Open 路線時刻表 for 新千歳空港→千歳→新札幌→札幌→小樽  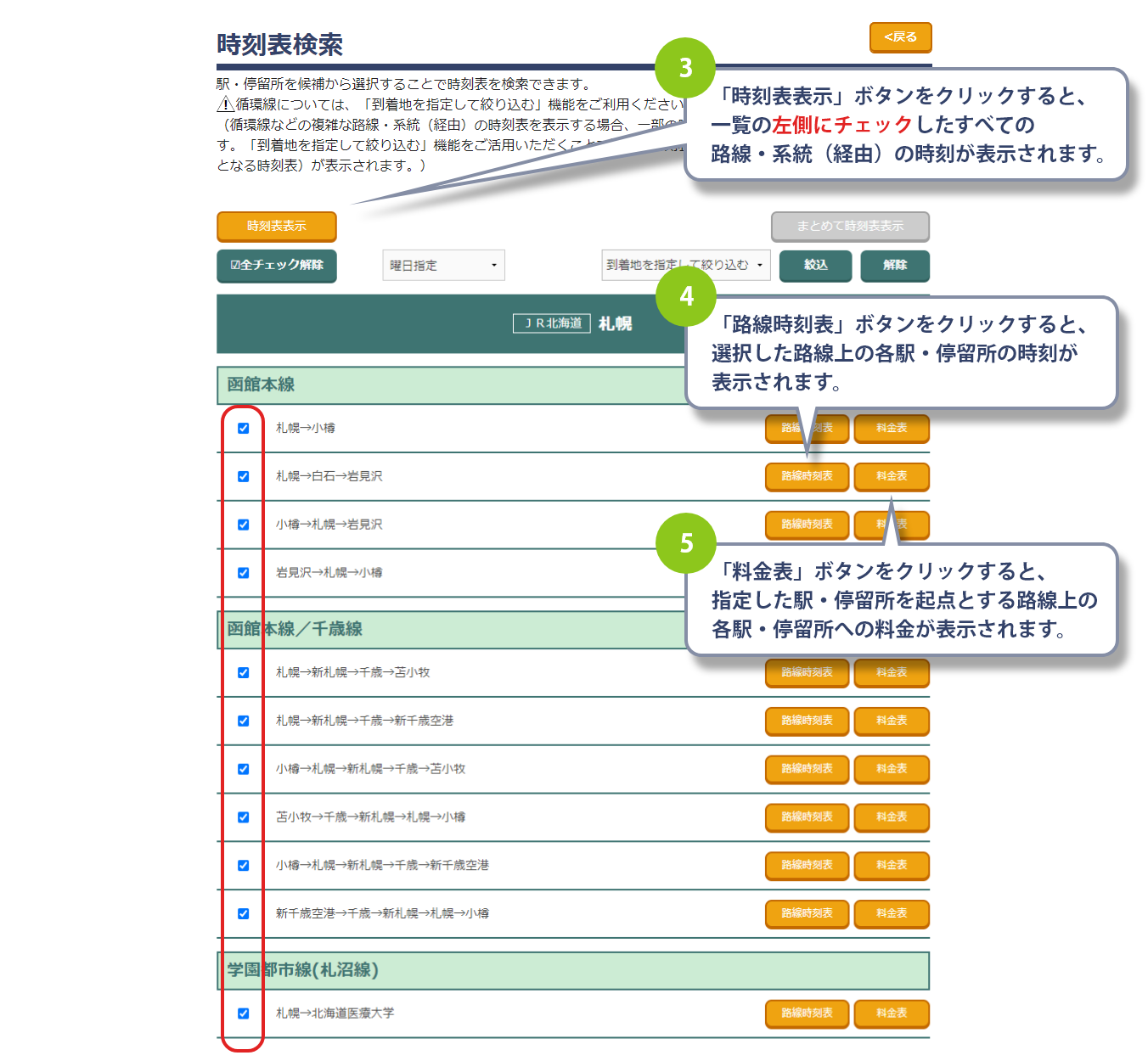tap(808, 914)
